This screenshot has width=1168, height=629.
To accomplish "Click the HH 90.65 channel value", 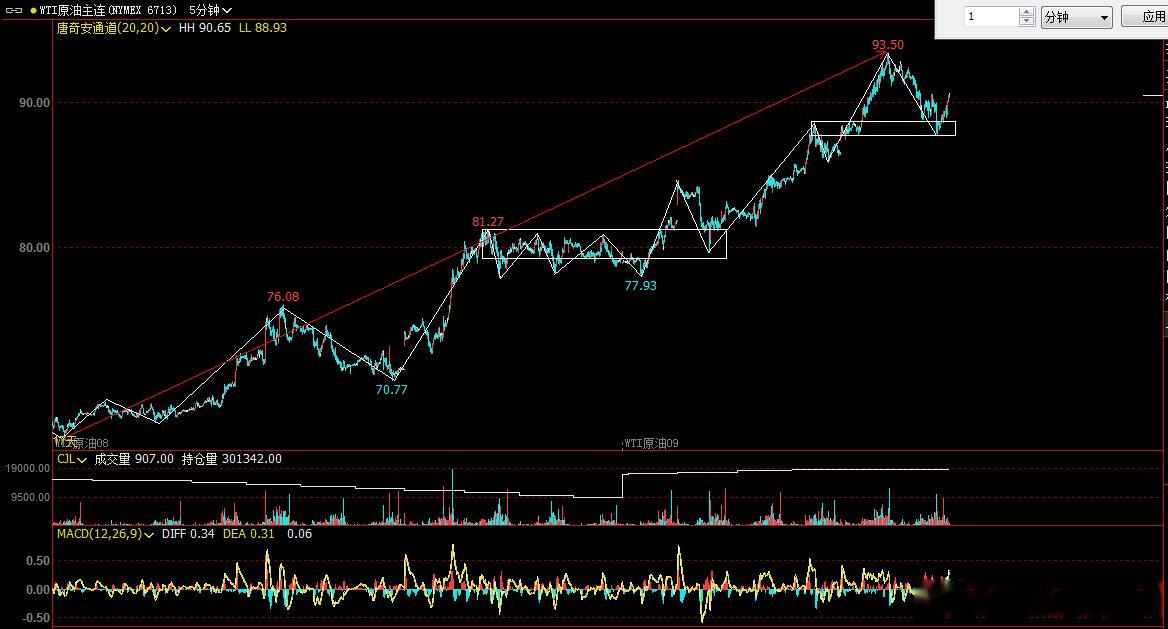I will 205,28.
